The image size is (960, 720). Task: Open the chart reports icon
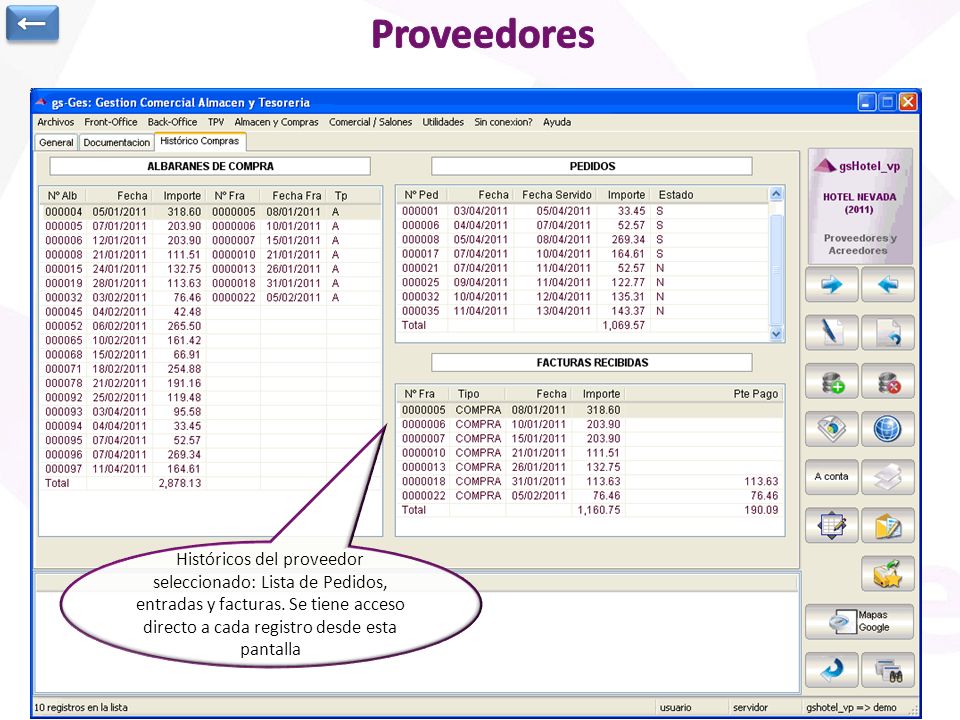[x=831, y=429]
